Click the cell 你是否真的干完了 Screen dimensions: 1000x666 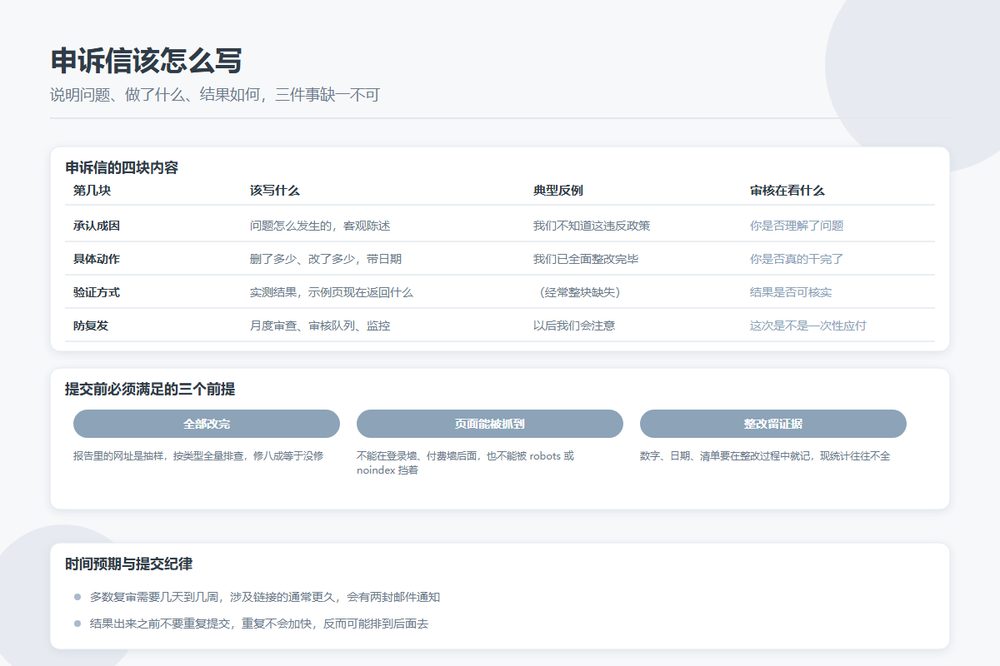pyautogui.click(x=797, y=259)
